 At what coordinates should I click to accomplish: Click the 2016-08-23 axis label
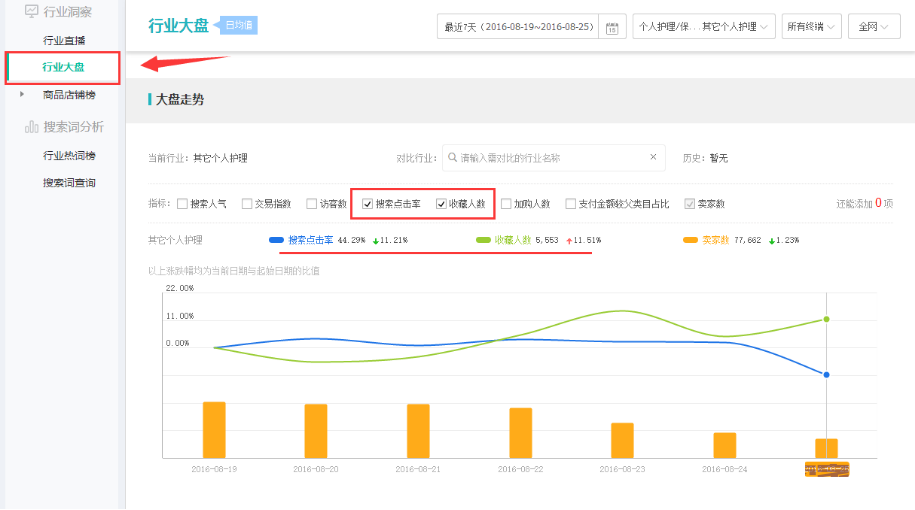(622, 469)
